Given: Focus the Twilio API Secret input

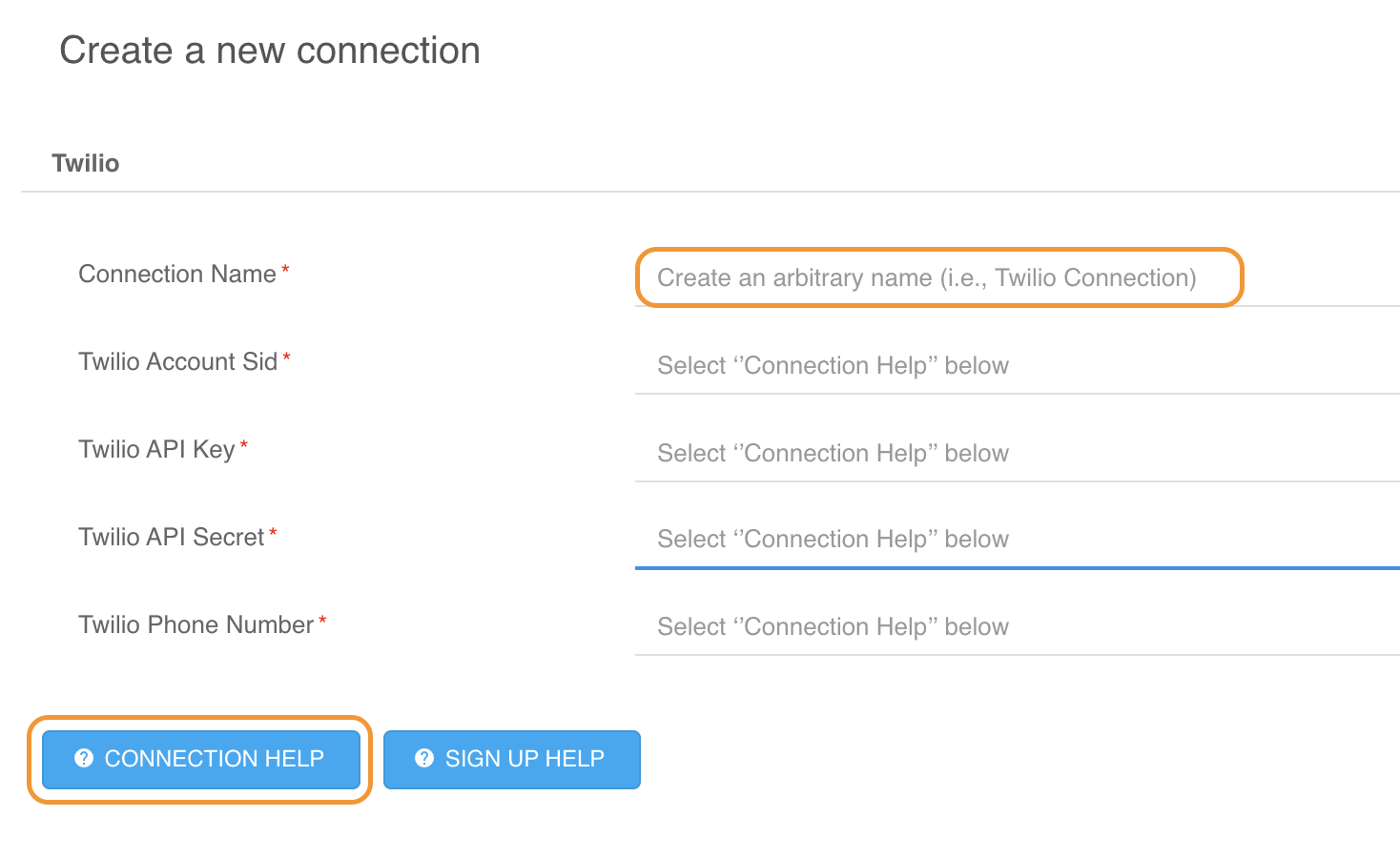Looking at the screenshot, I should [1016, 540].
